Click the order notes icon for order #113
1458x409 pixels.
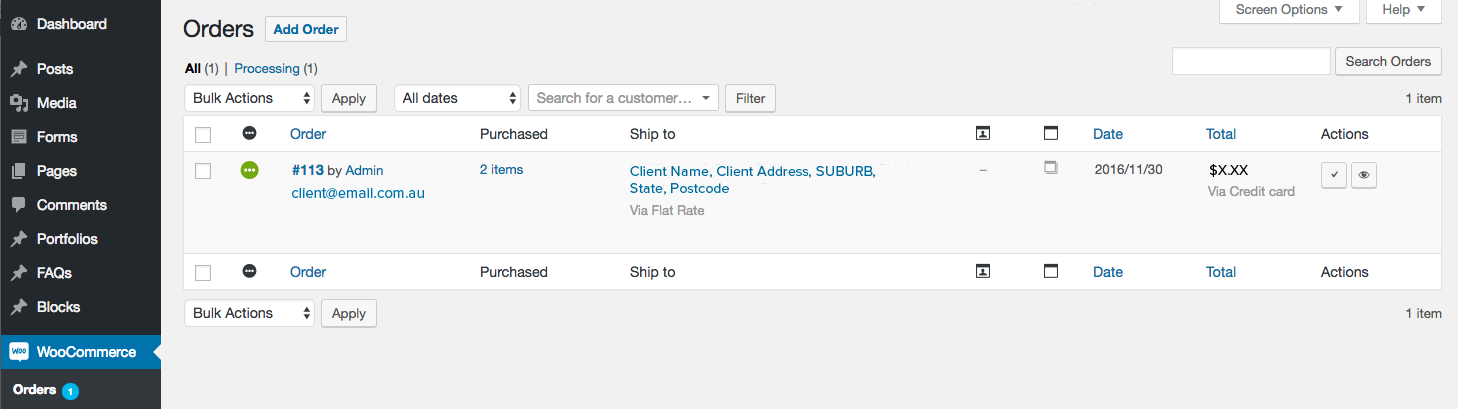coord(1050,168)
